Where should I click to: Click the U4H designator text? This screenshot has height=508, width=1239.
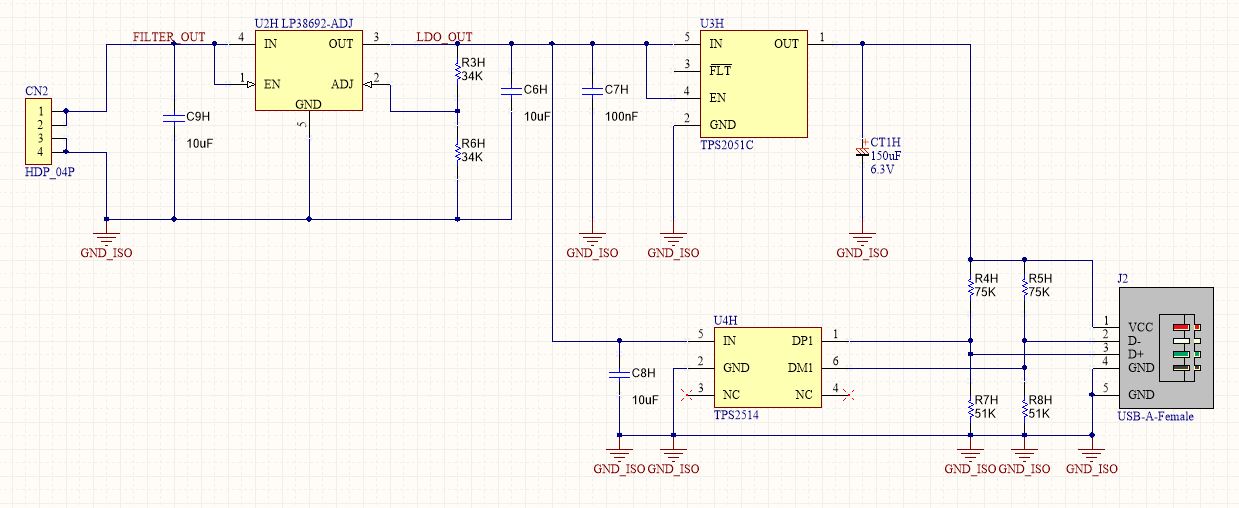(725, 320)
